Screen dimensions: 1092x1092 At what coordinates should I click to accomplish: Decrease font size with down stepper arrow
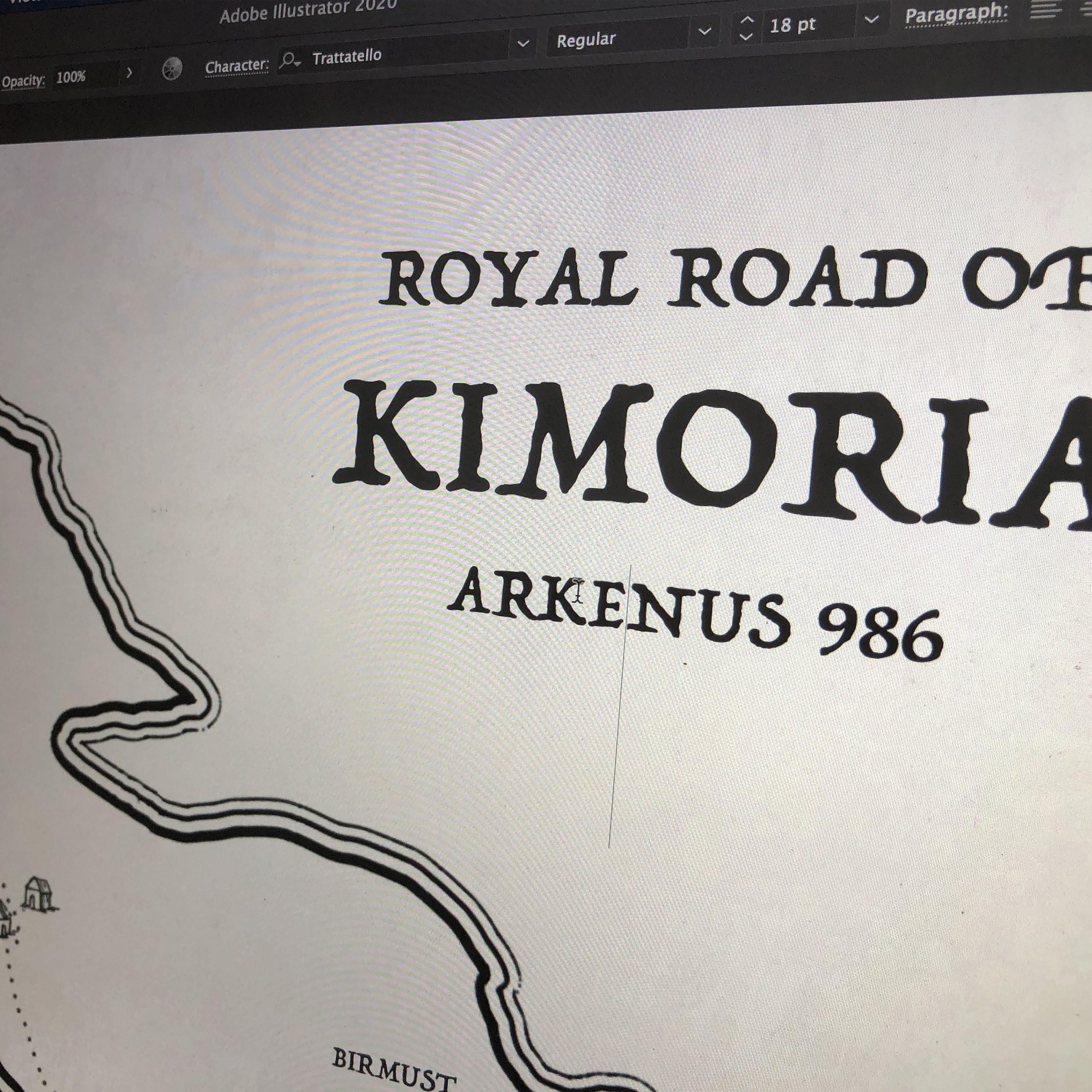[x=746, y=37]
